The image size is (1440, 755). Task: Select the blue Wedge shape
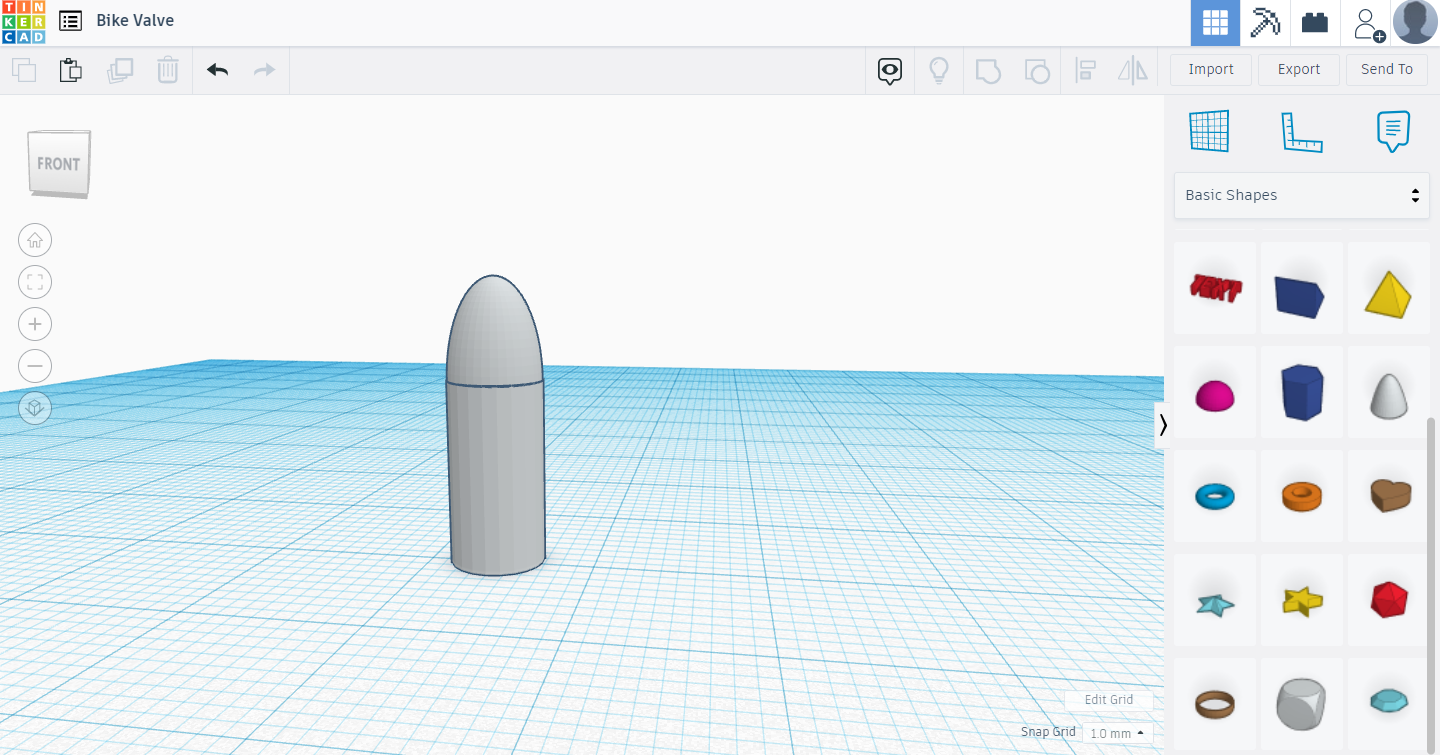(x=1301, y=288)
